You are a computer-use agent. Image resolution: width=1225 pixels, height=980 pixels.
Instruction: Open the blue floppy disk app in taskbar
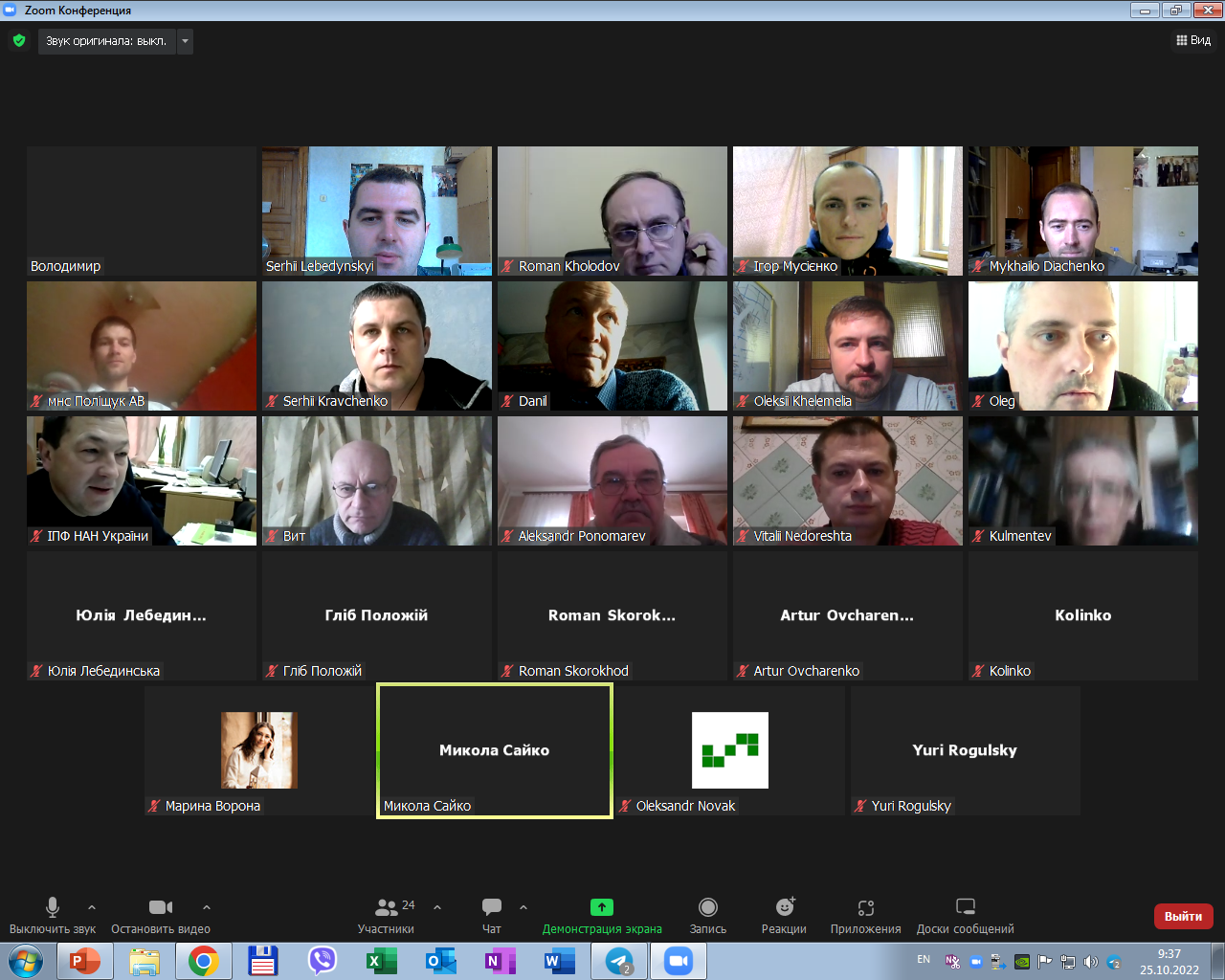[262, 961]
